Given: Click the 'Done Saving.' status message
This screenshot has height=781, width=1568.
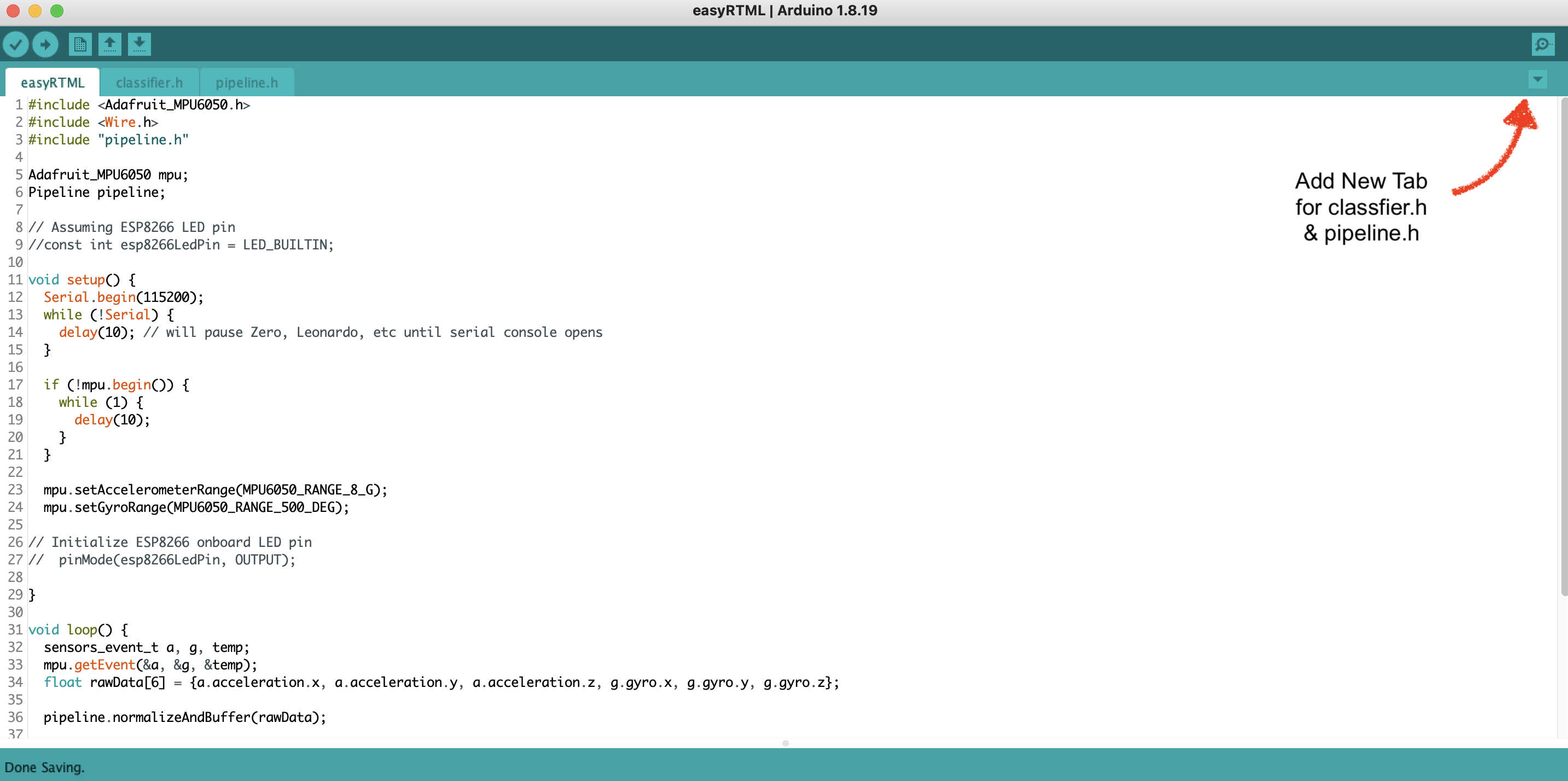Looking at the screenshot, I should click(x=44, y=768).
